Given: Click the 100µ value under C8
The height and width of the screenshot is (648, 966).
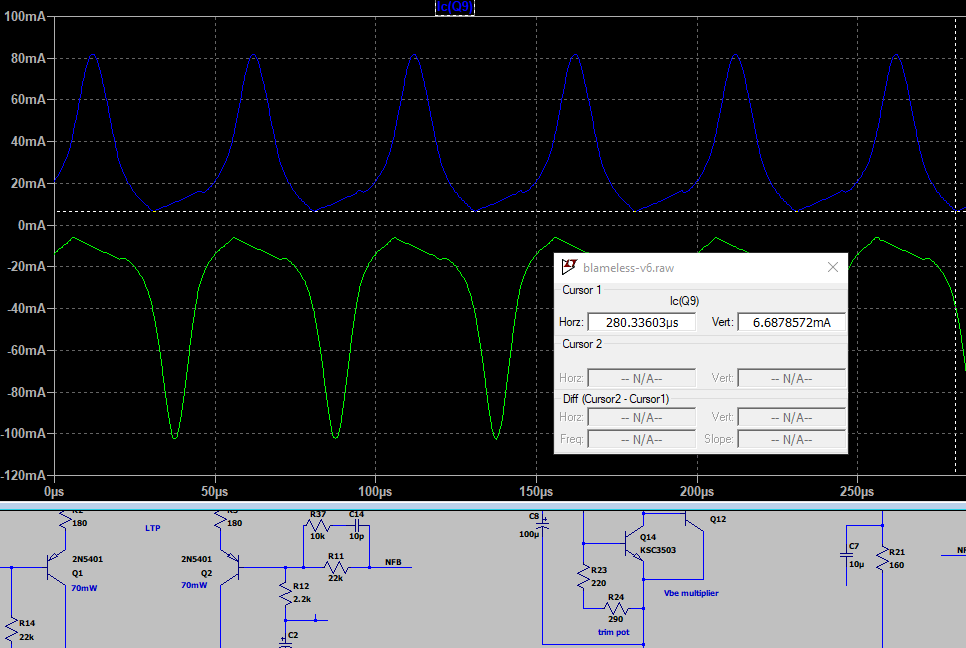Looking at the screenshot, I should click(529, 534).
